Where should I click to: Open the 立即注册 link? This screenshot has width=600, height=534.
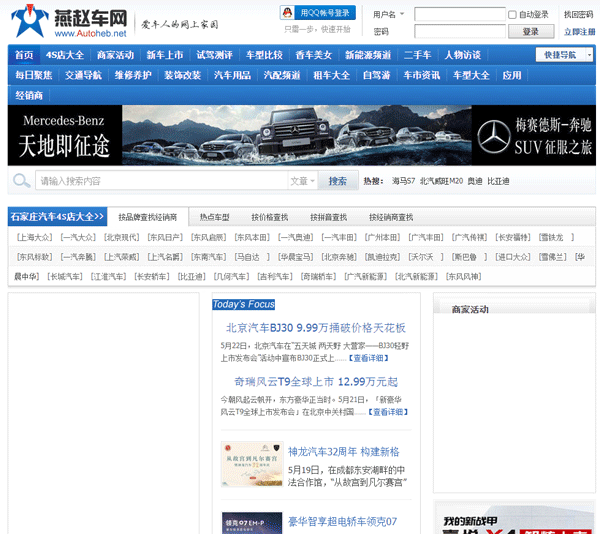point(579,32)
